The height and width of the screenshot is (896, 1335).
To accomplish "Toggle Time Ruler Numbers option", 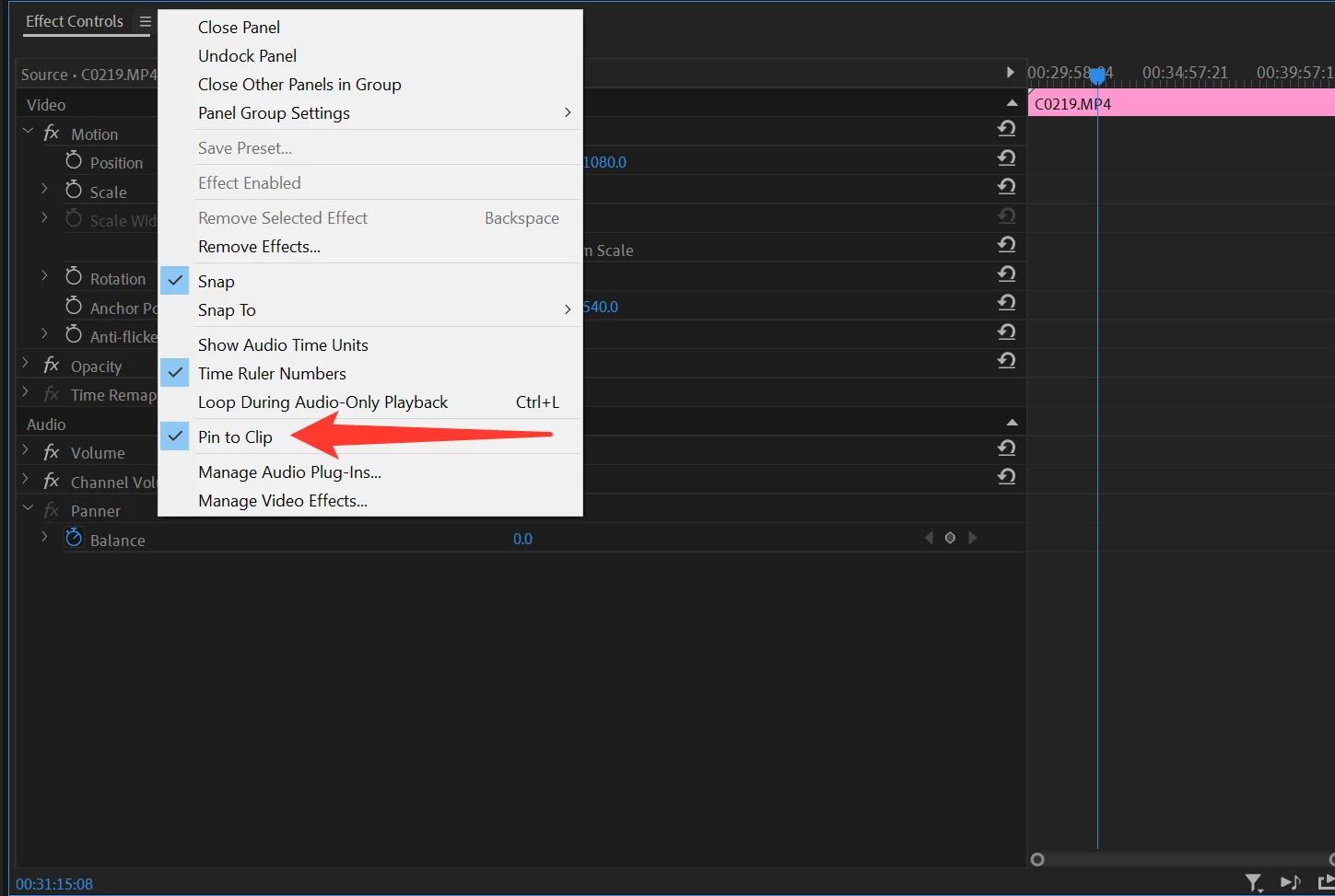I will pyautogui.click(x=370, y=374).
